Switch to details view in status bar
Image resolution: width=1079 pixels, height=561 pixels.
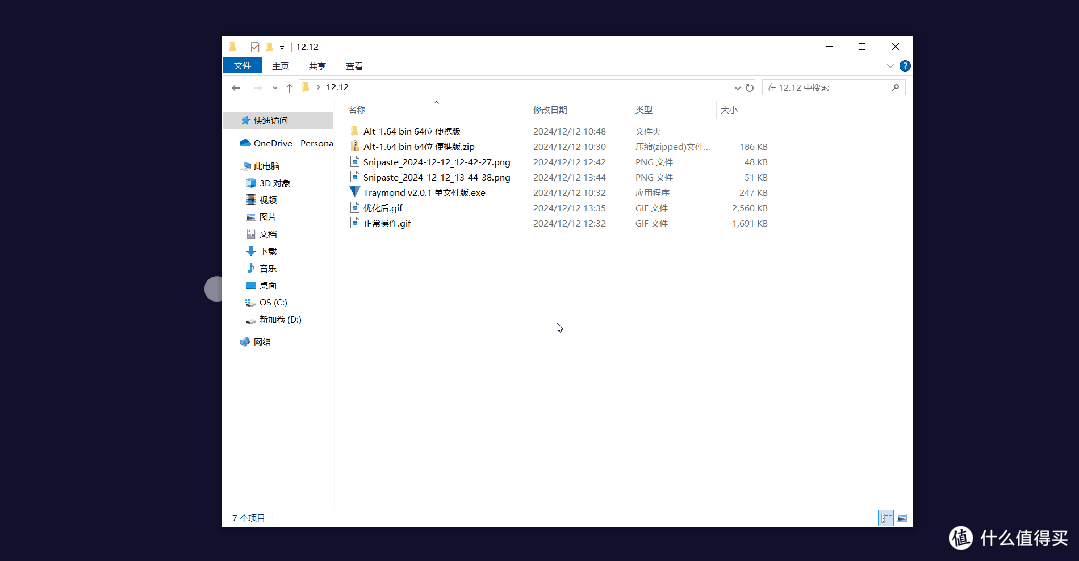tap(886, 518)
